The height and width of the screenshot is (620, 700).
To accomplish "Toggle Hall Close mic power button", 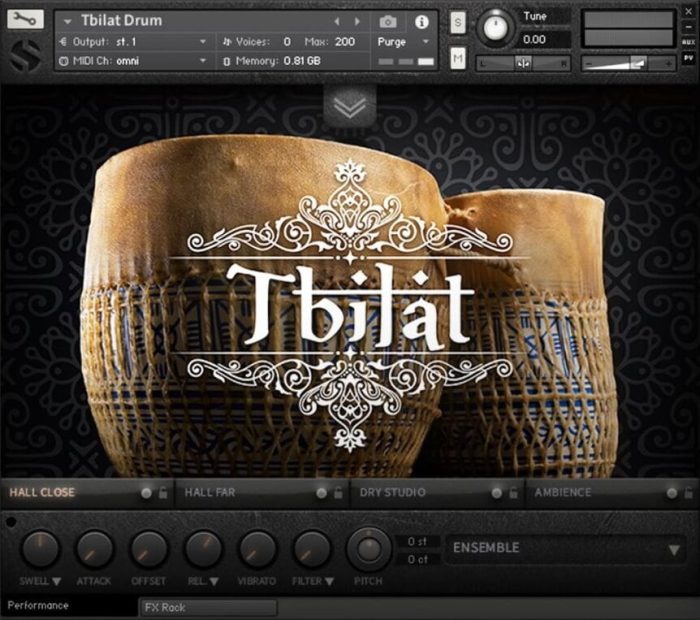I will click(146, 493).
